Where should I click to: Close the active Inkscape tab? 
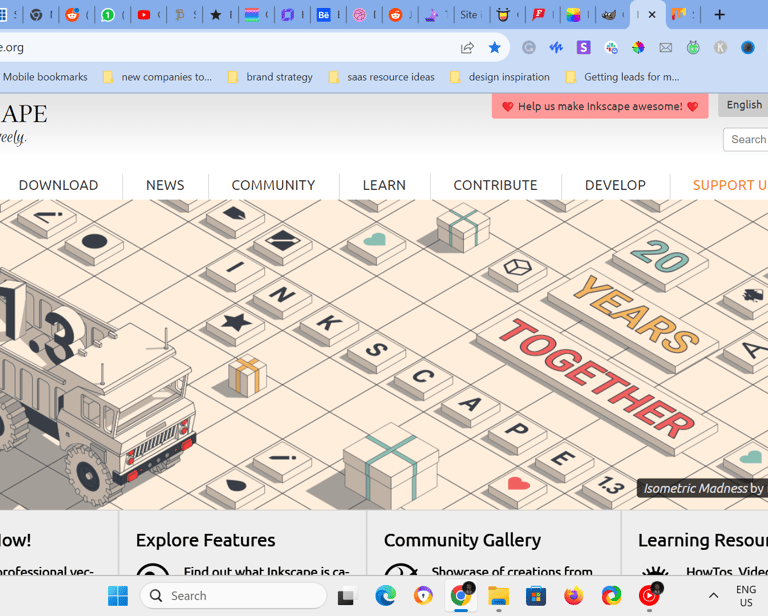(x=652, y=15)
